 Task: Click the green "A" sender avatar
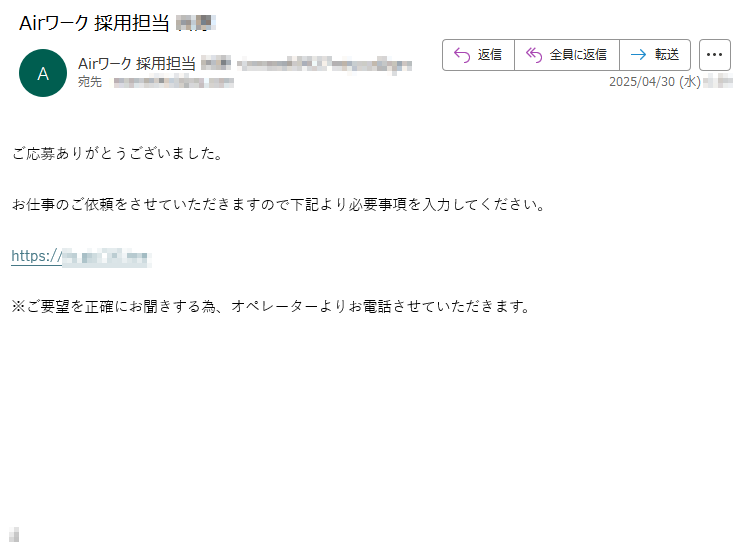(x=43, y=73)
